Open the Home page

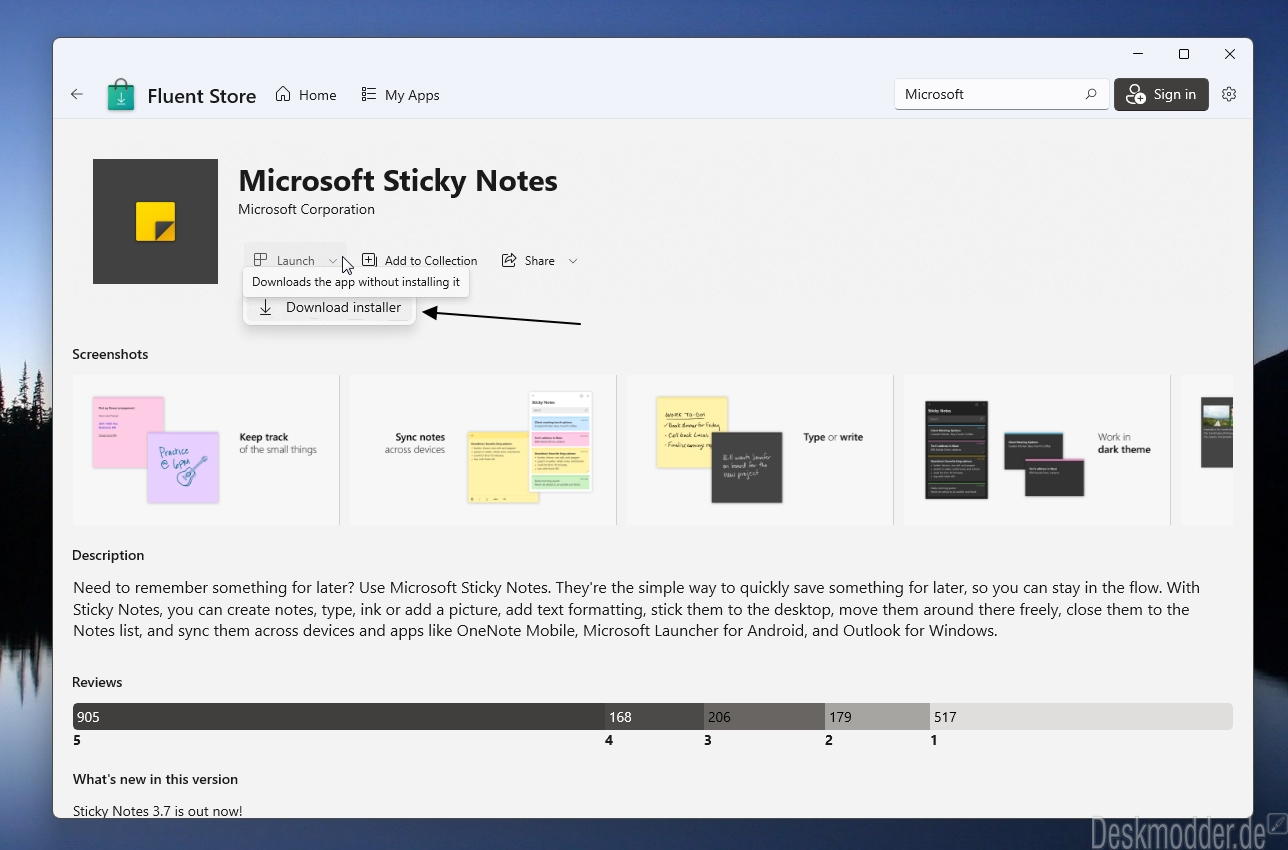(306, 95)
